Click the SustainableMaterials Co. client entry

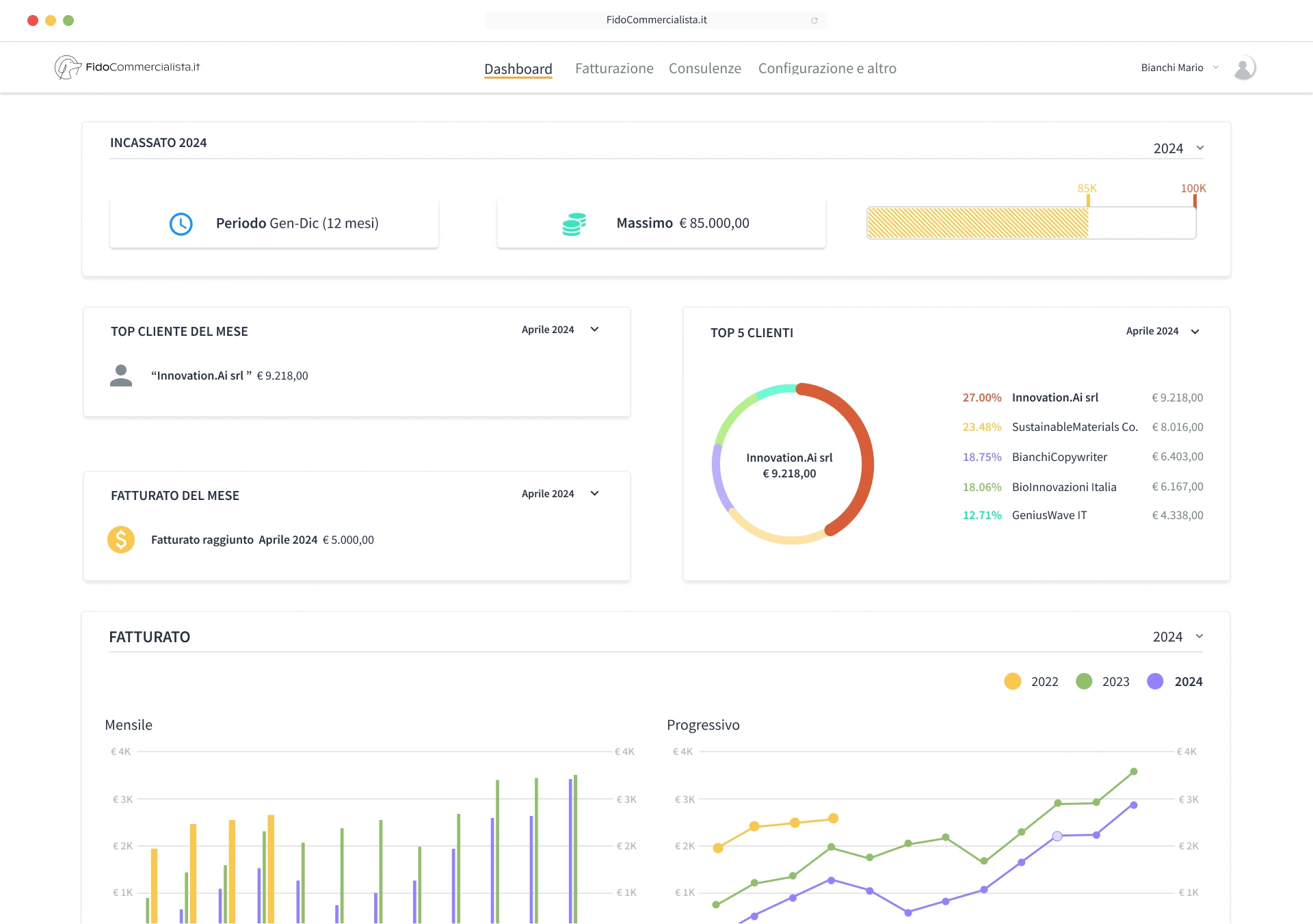tap(1074, 426)
